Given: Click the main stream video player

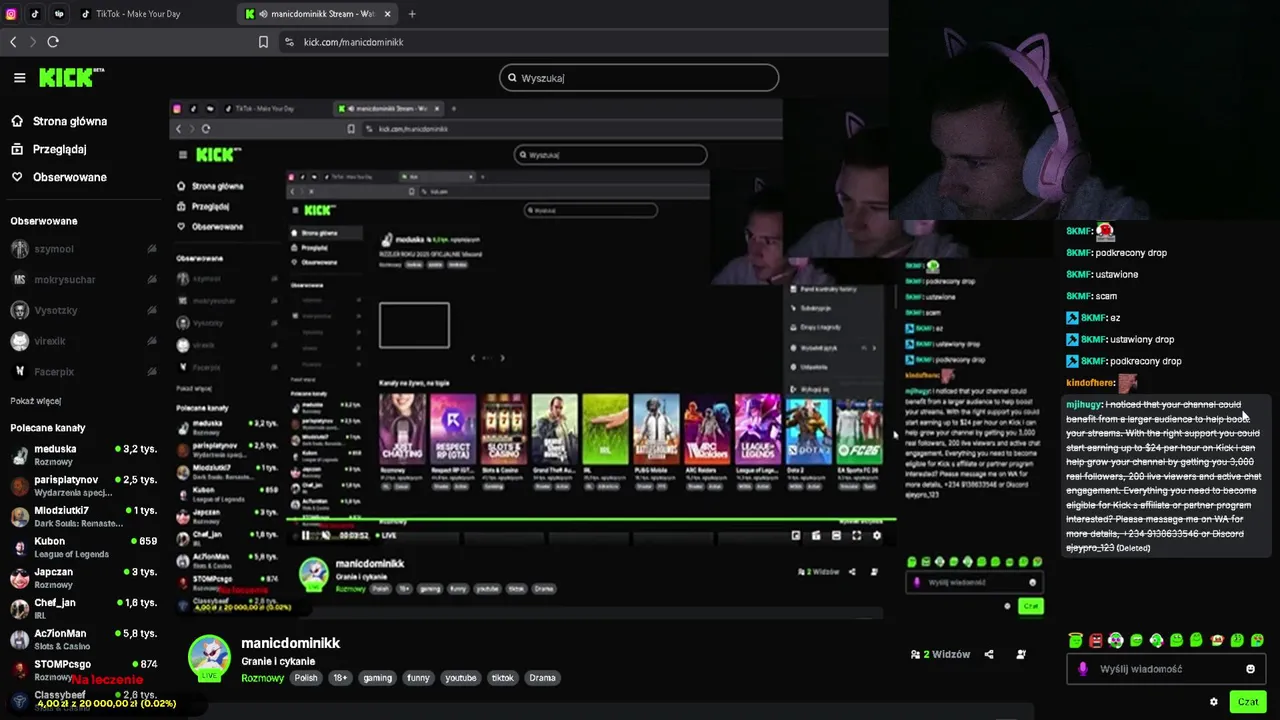Looking at the screenshot, I should pyautogui.click(x=528, y=360).
